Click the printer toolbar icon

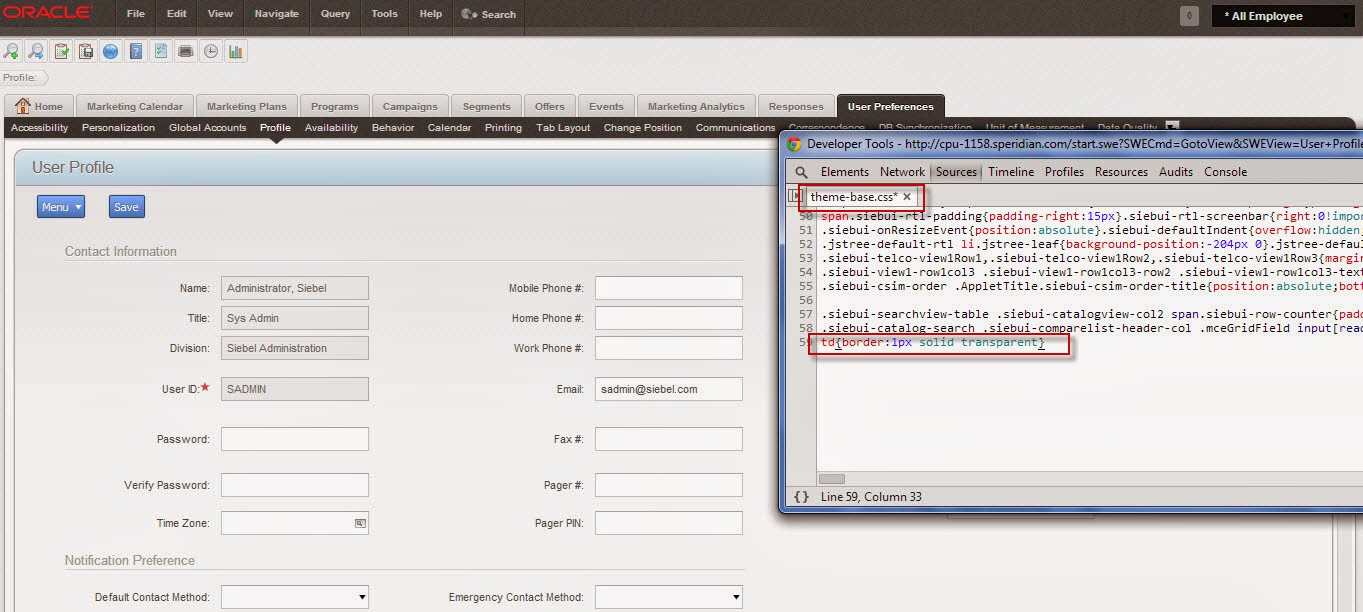coord(186,51)
